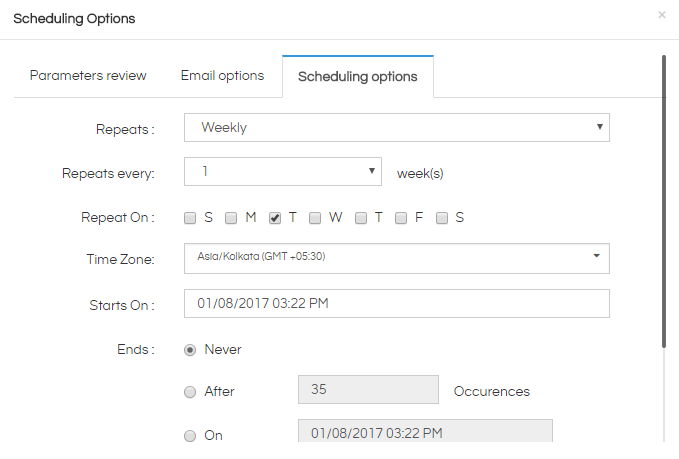Viewport: 679px width, 459px height.
Task: Expand the Repeats every weeks dropdown
Action: point(283,171)
